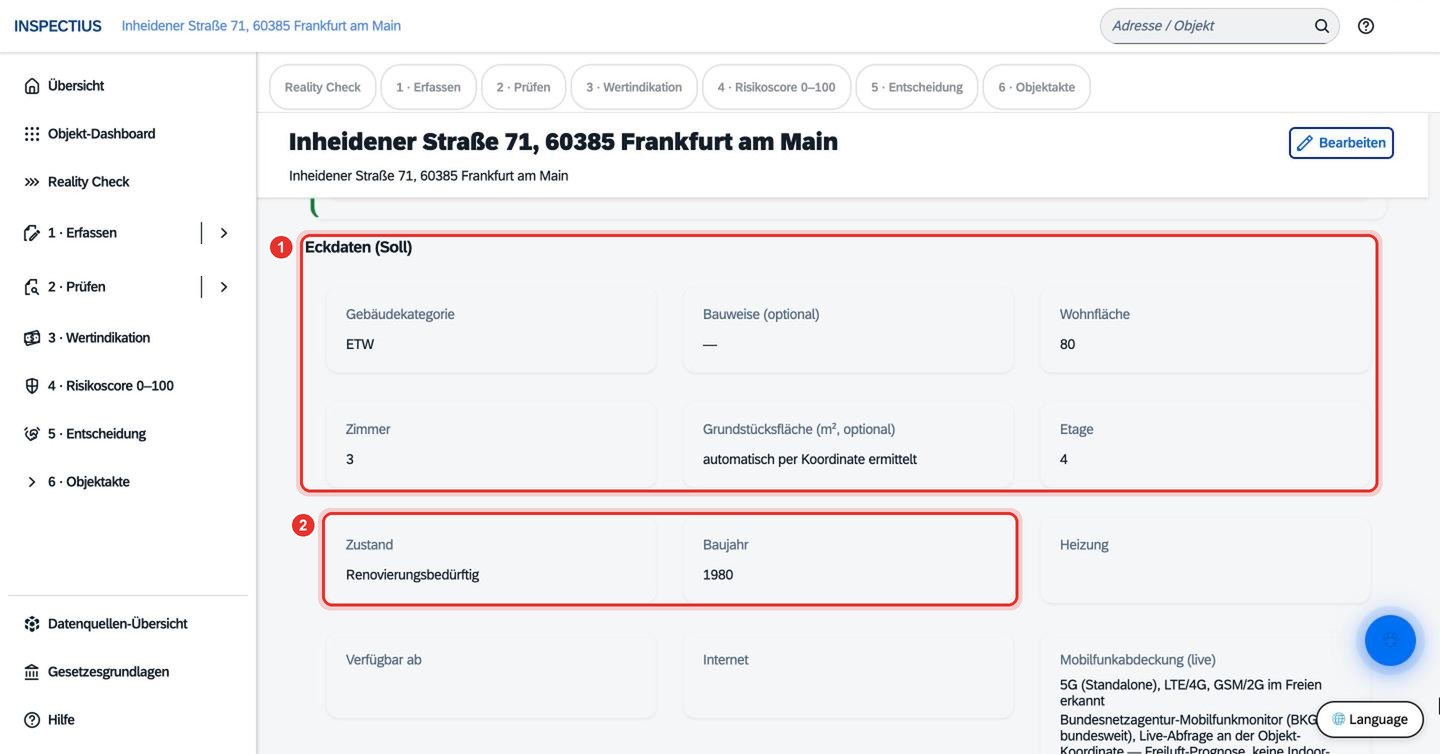Viewport: 1440px width, 754px height.
Task: Click the search magnifier icon
Action: [1322, 26]
